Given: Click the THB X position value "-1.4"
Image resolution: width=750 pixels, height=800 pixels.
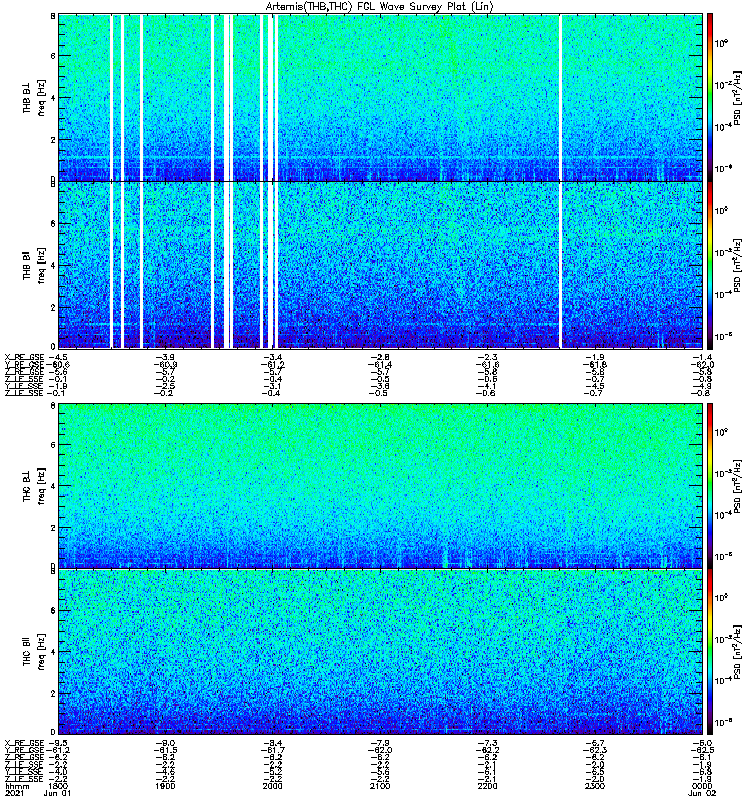Looking at the screenshot, I should pos(702,357).
